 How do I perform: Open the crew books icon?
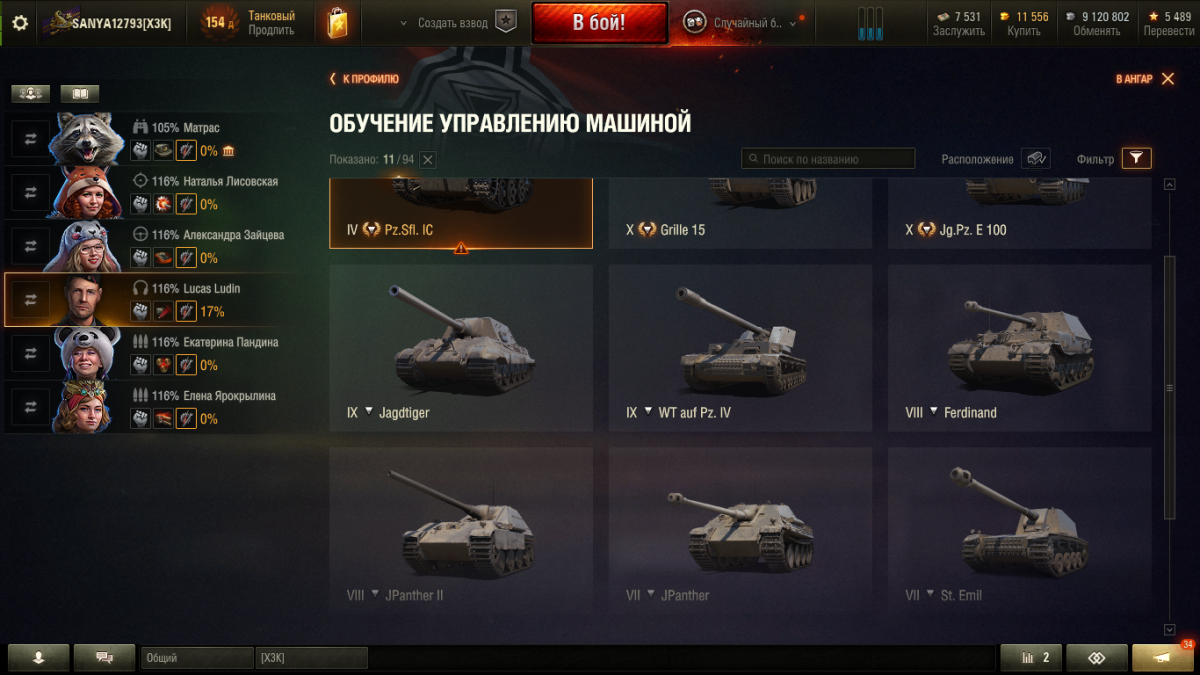(80, 94)
